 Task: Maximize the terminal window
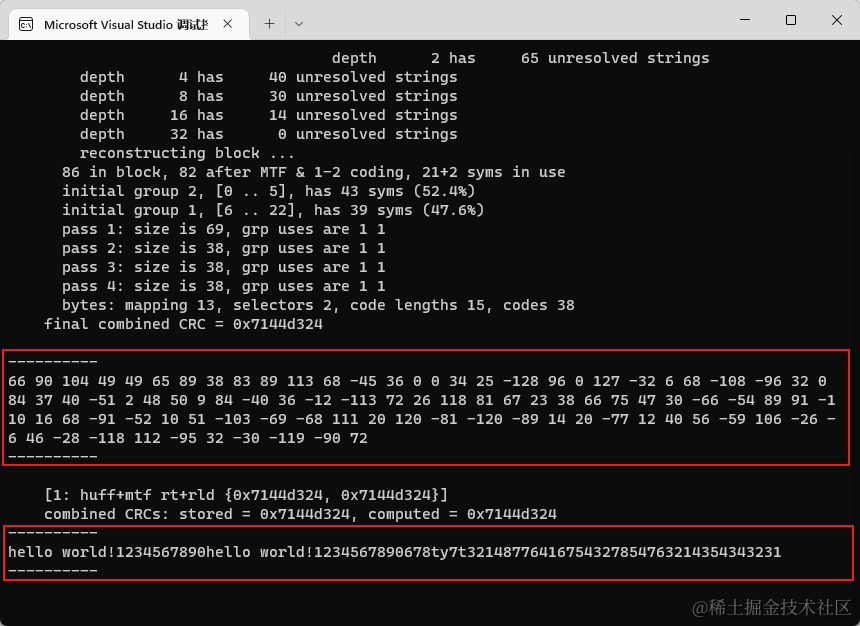coord(791,20)
